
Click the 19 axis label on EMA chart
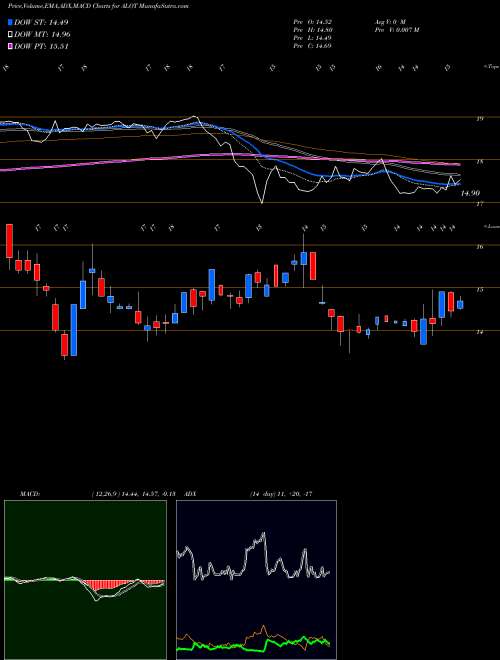tap(480, 119)
